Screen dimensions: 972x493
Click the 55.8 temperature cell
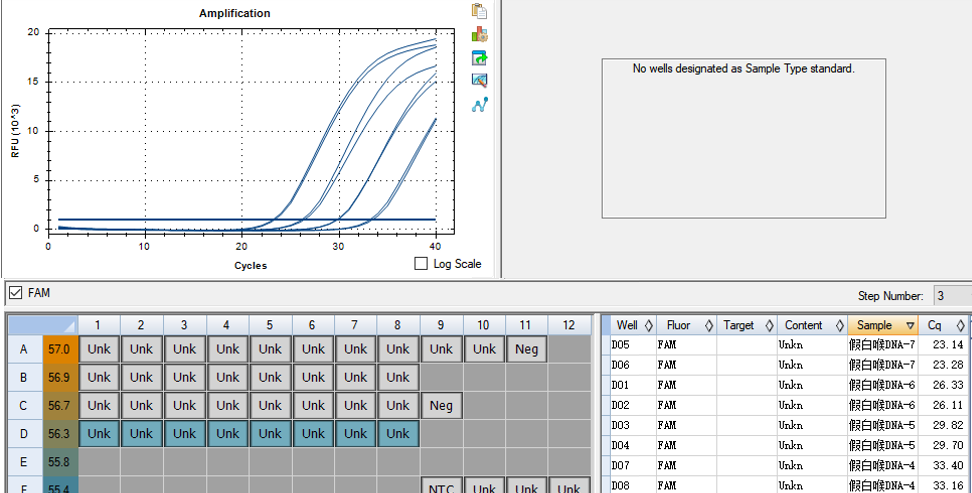(x=59, y=462)
